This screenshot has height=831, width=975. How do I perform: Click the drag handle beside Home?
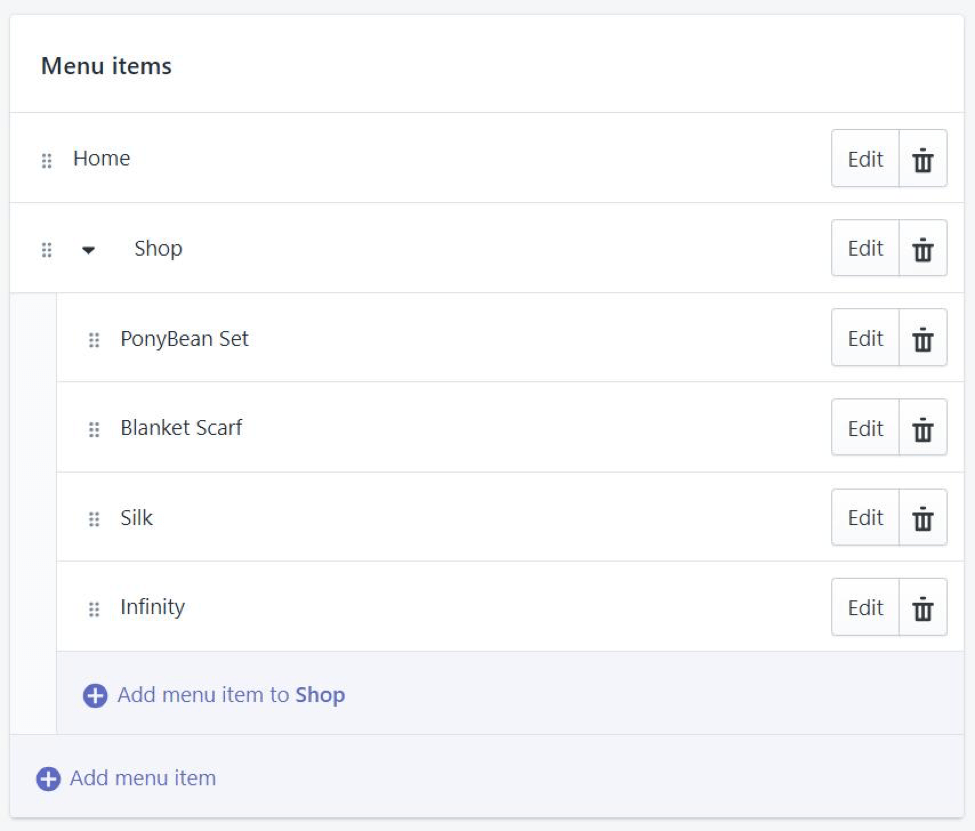(47, 160)
